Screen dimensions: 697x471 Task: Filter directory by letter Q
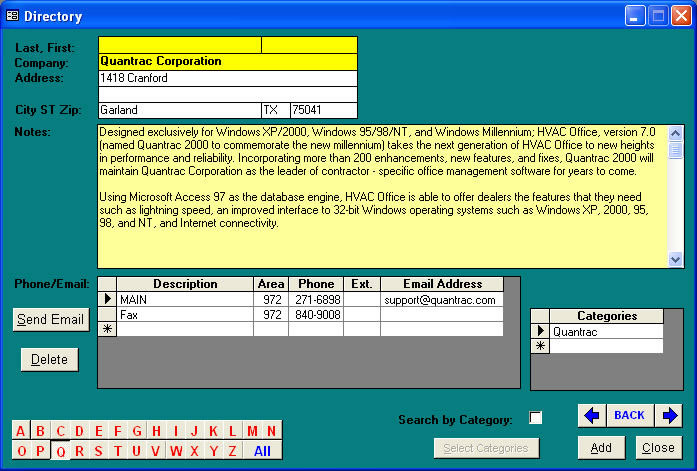pyautogui.click(x=61, y=451)
